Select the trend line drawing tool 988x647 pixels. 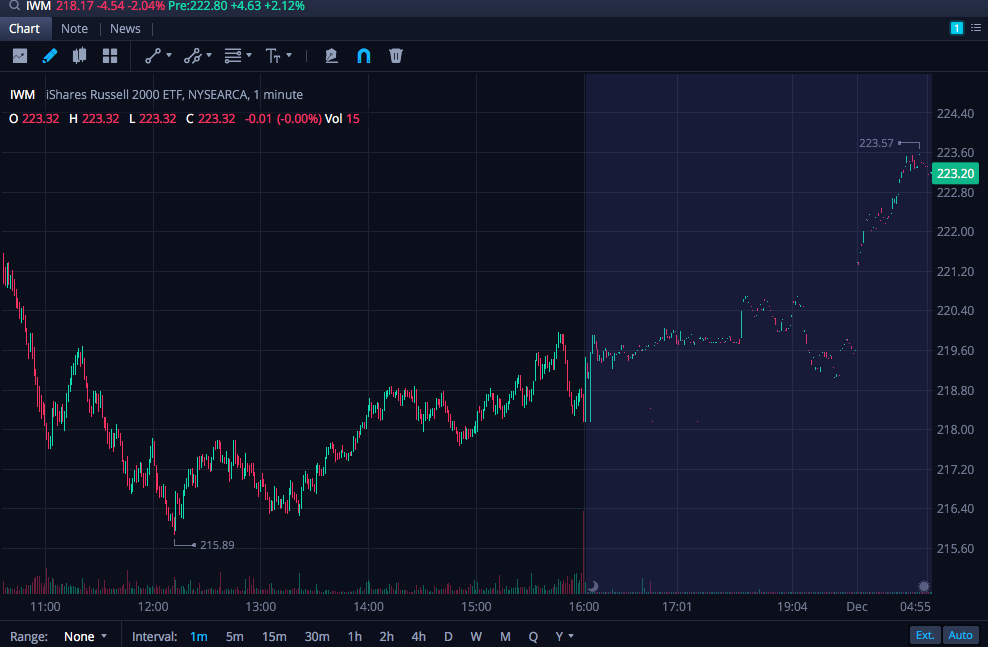[x=153, y=56]
